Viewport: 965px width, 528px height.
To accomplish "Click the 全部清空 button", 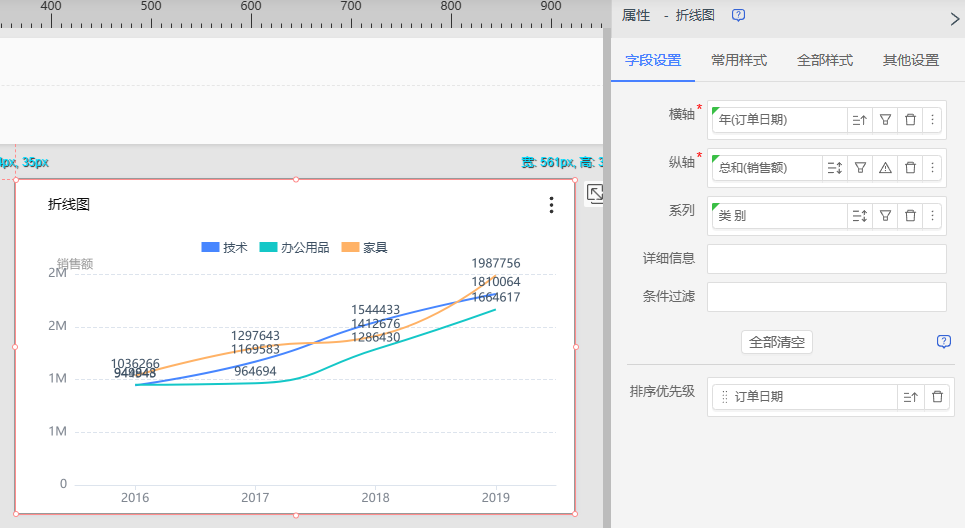I will [x=777, y=342].
